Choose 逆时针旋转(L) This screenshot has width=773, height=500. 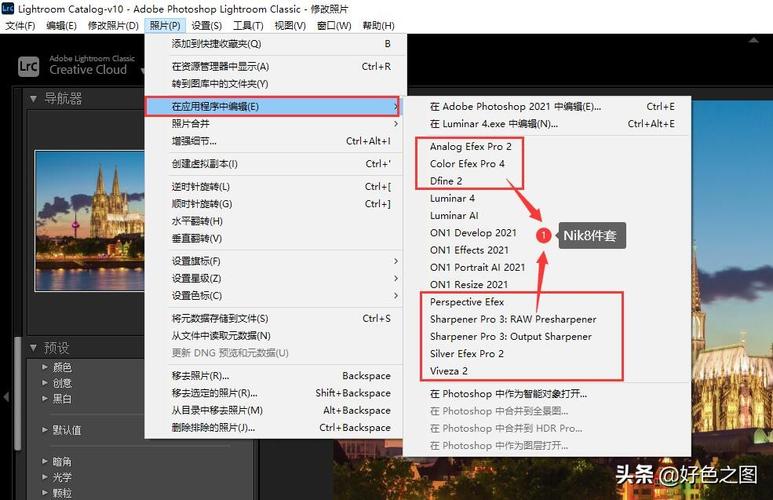[275, 187]
